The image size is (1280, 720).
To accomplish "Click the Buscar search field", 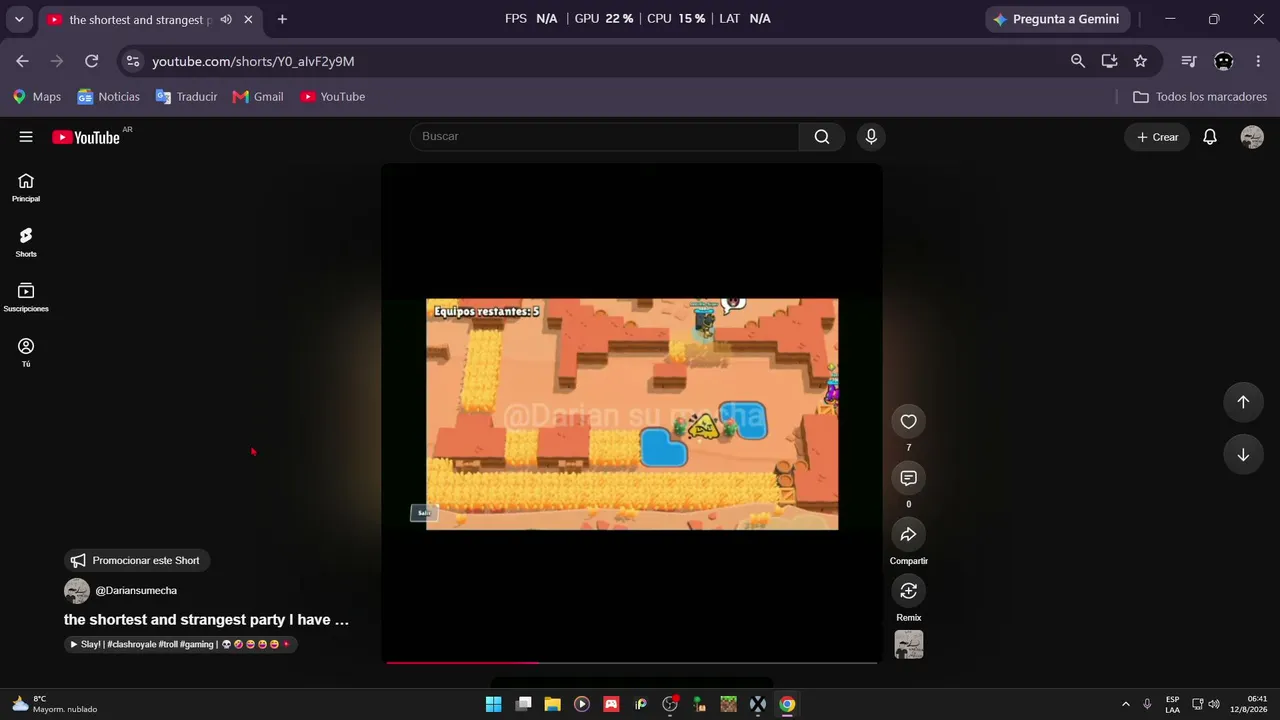I will (604, 137).
